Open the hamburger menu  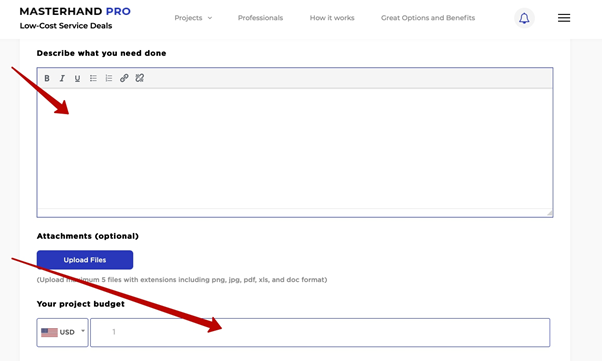(x=564, y=18)
